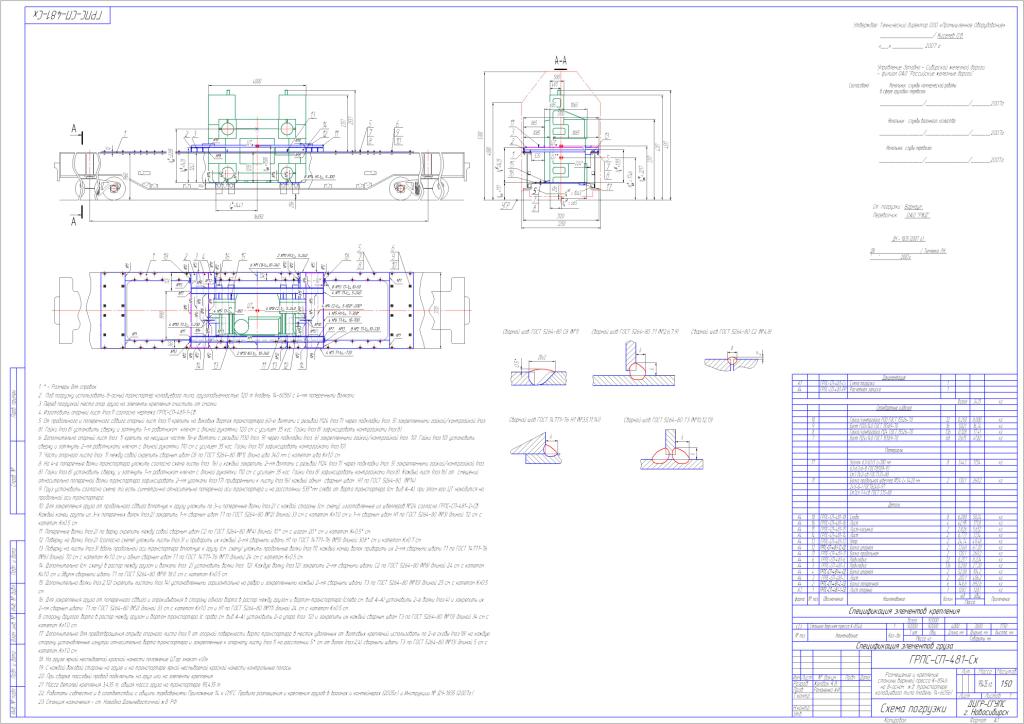Screen dimensions: 1024x724
Task: Select the "ДЦГР-СГУПС г. Новосибирск" organization text
Action: pos(985,709)
